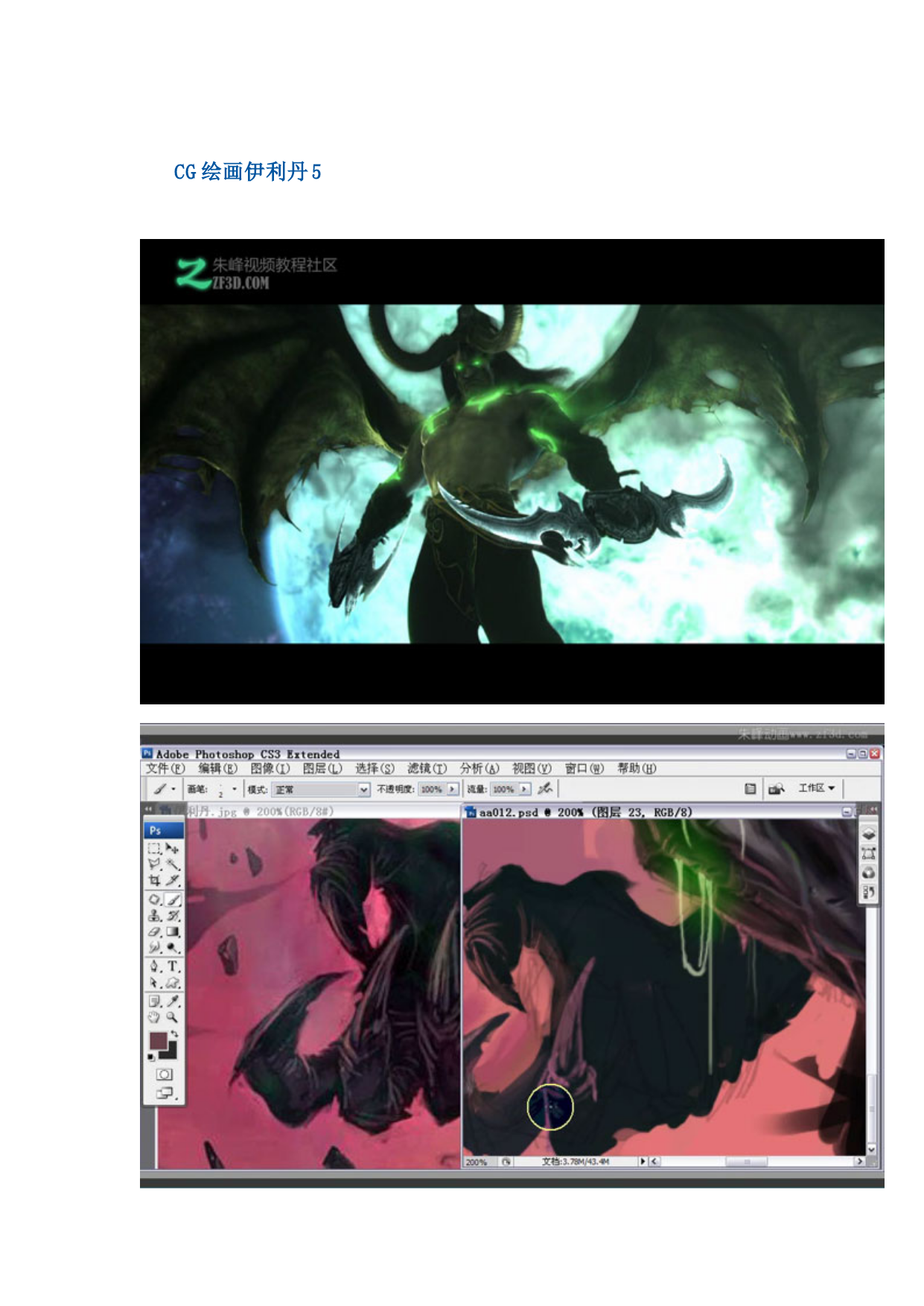This screenshot has height=1306, width=924.
Task: Open the 编辑(E) menu
Action: click(x=217, y=768)
